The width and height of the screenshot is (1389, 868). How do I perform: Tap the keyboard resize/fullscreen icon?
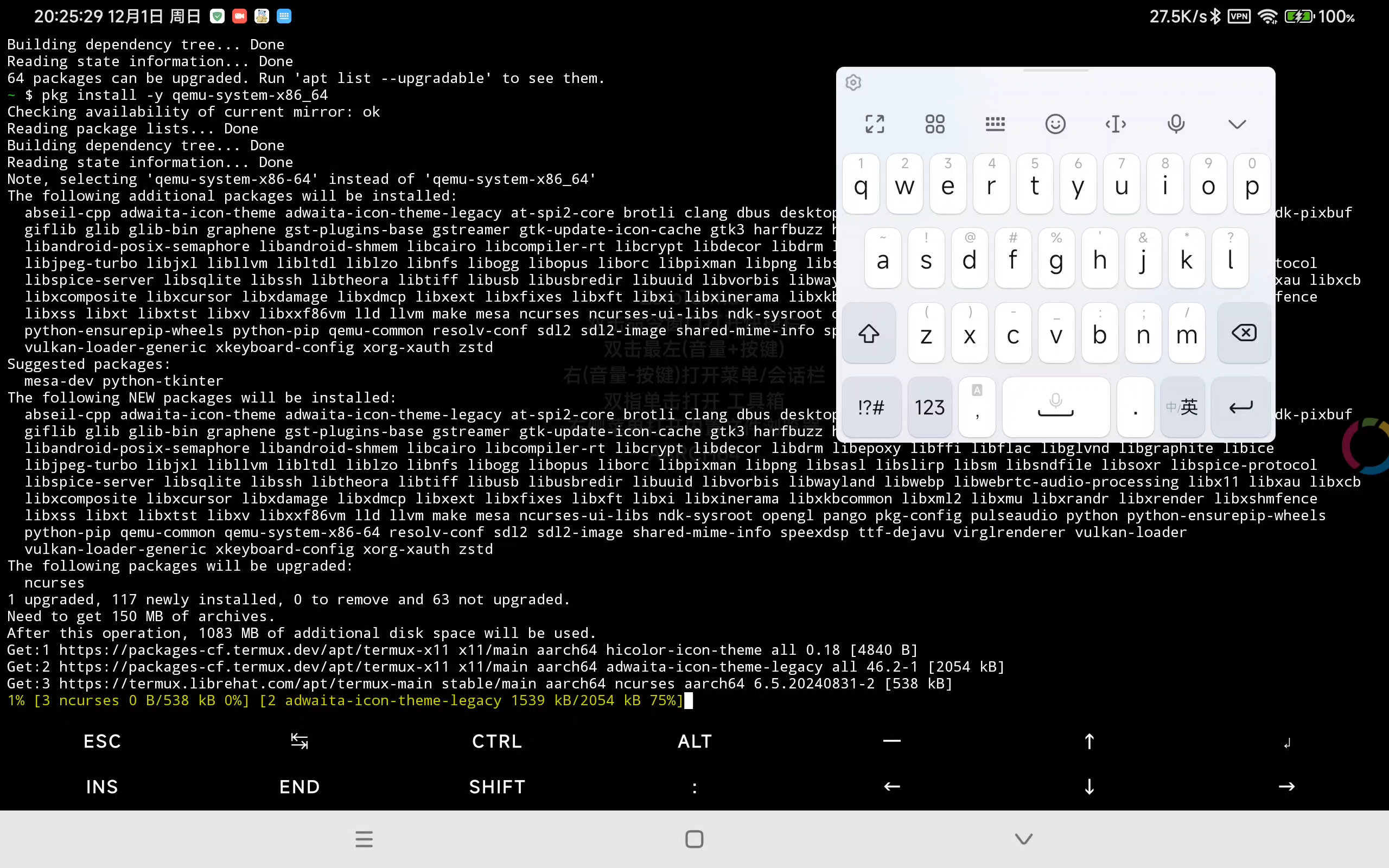pyautogui.click(x=875, y=124)
